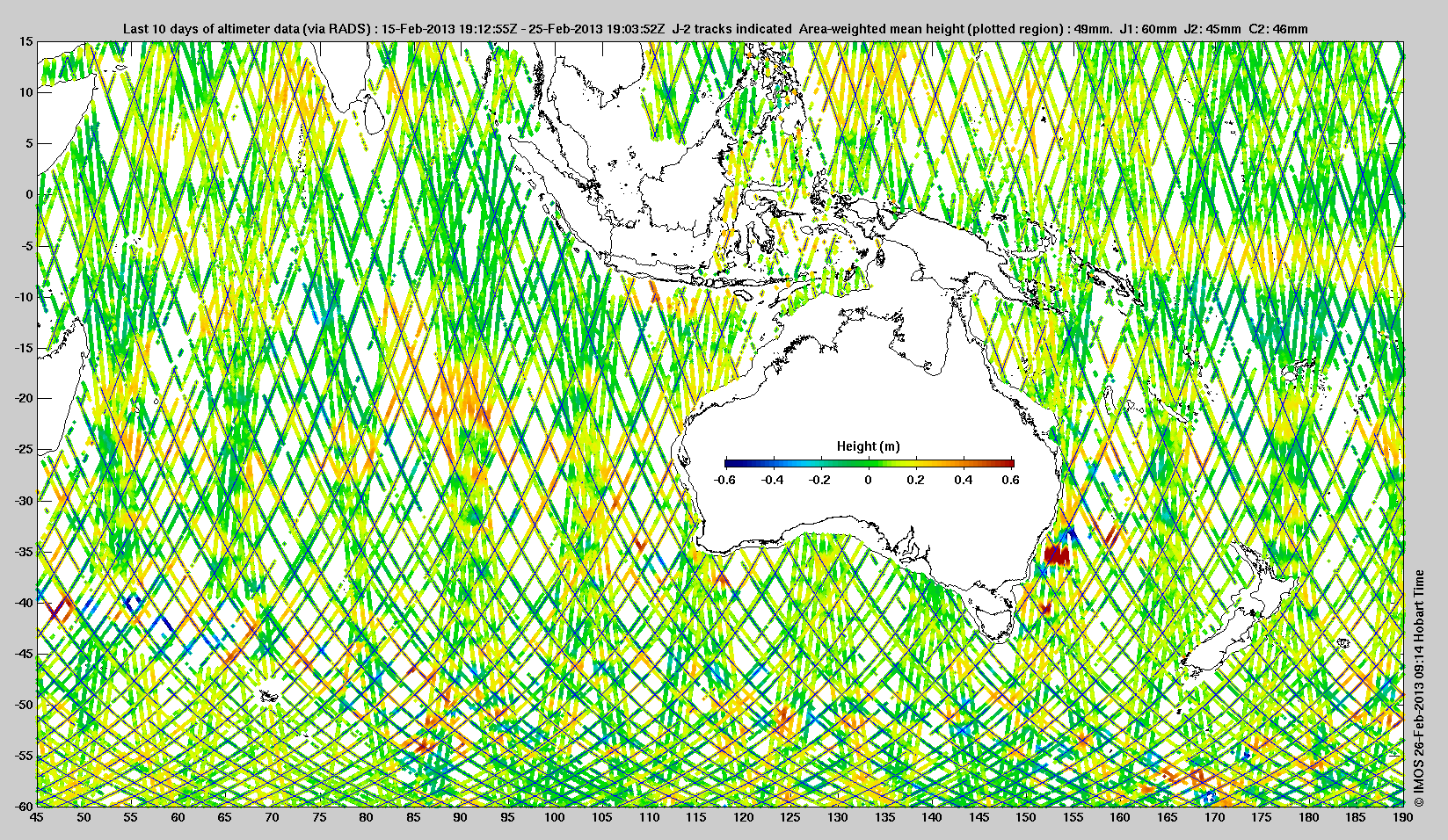This screenshot has width=1448, height=840.
Task: Click latitude axis label '-30'
Action: (25, 501)
